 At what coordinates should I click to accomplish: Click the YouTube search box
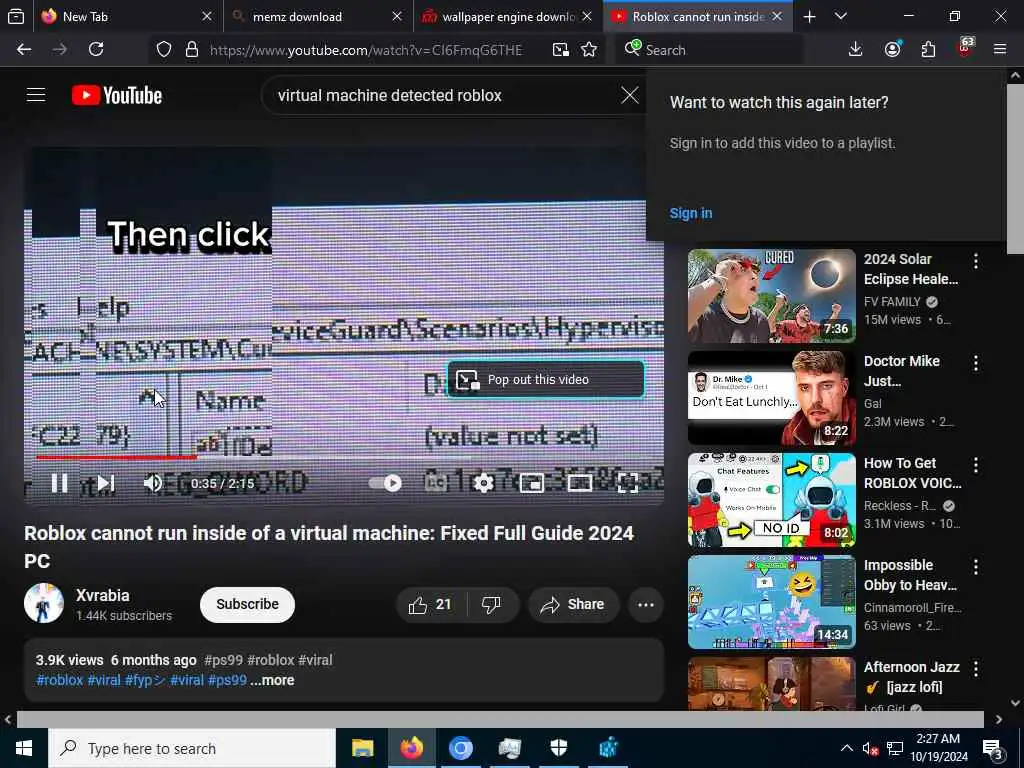coord(444,95)
